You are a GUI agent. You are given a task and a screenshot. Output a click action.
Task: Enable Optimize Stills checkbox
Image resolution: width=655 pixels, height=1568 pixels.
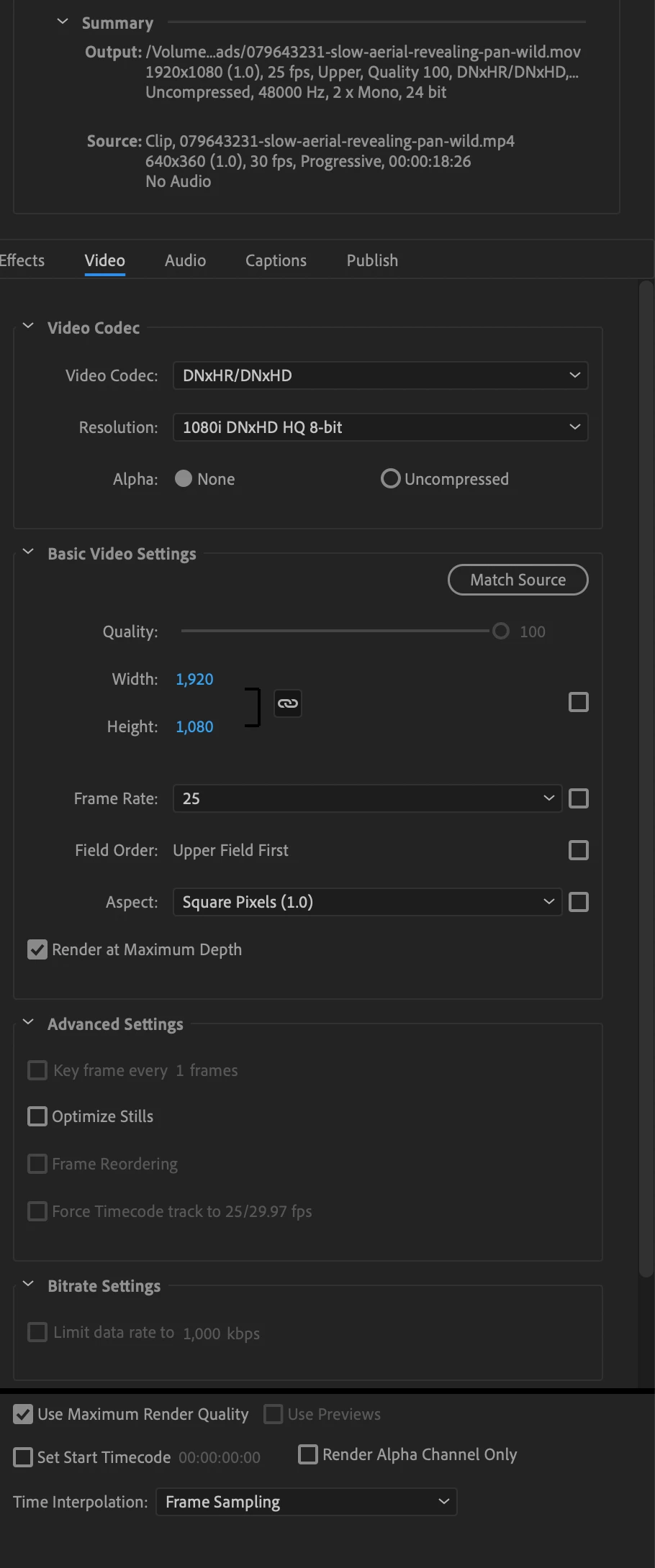[x=37, y=1116]
